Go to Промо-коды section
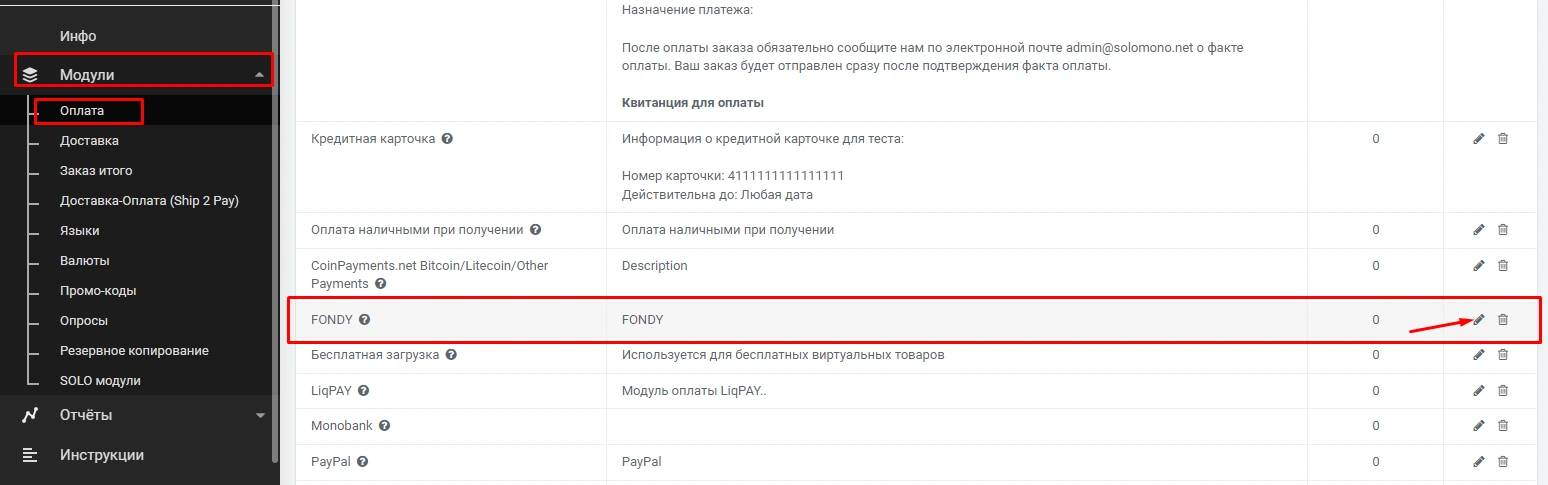The width and height of the screenshot is (1548, 485). point(98,291)
